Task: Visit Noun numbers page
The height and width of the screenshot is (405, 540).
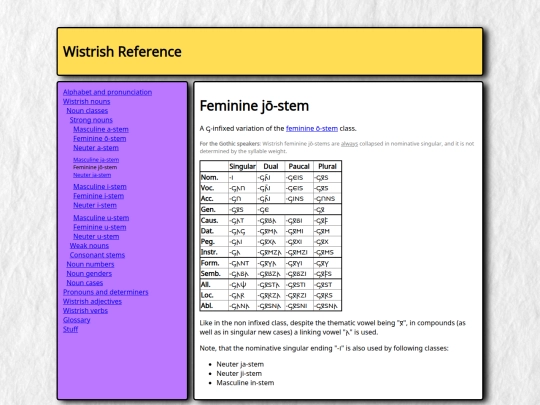Action: (x=90, y=264)
